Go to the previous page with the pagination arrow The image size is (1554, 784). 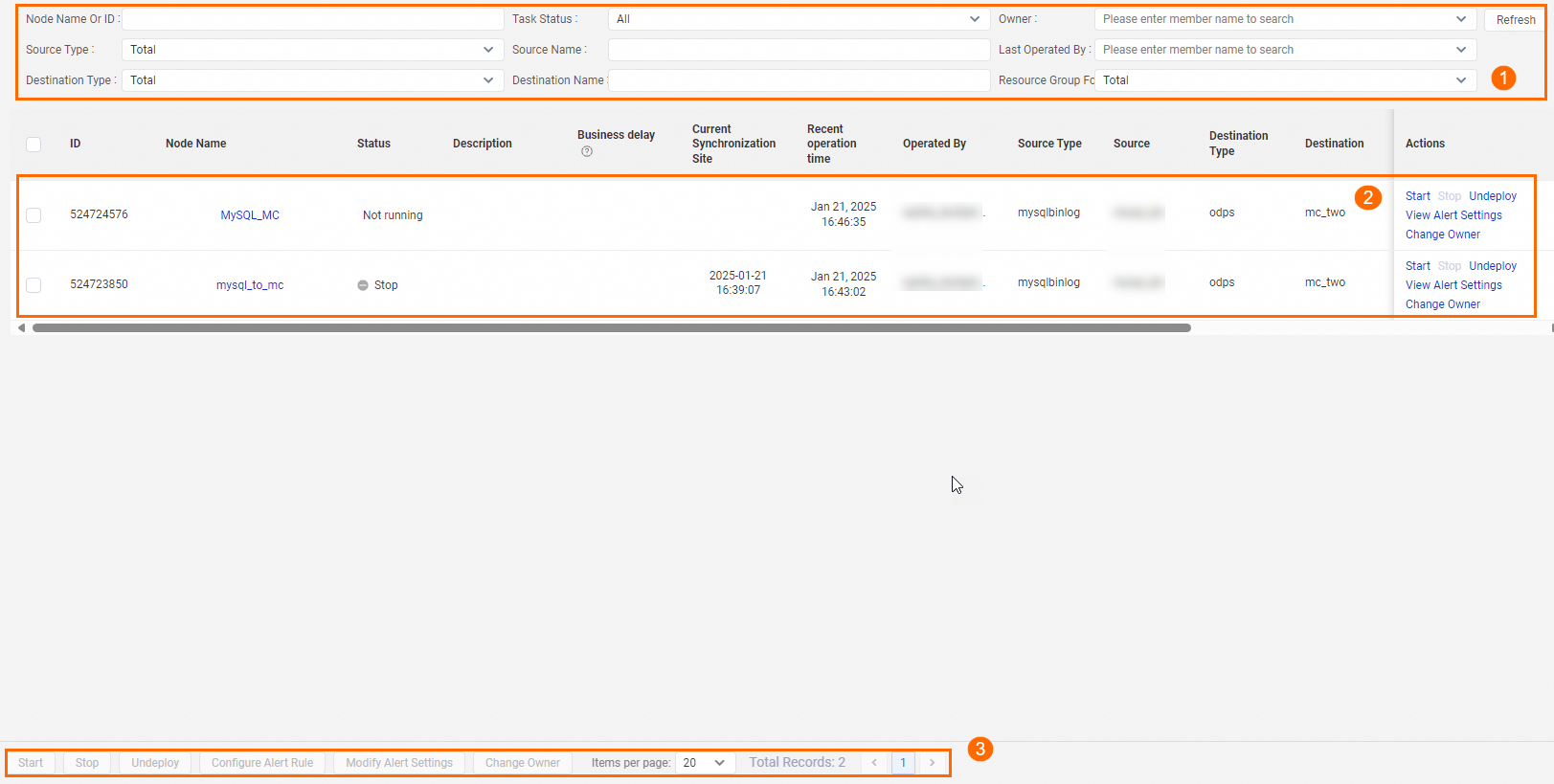coord(874,763)
